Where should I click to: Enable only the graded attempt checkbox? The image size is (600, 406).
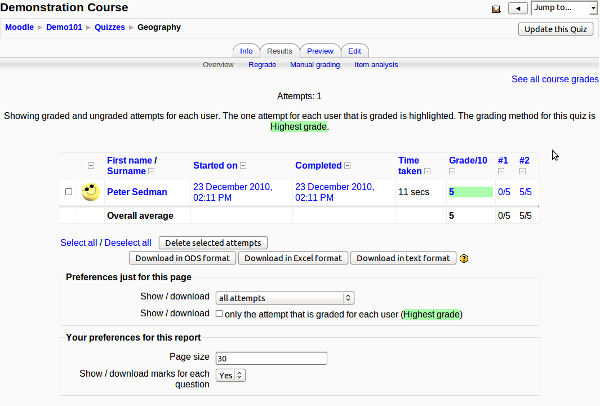[219, 314]
